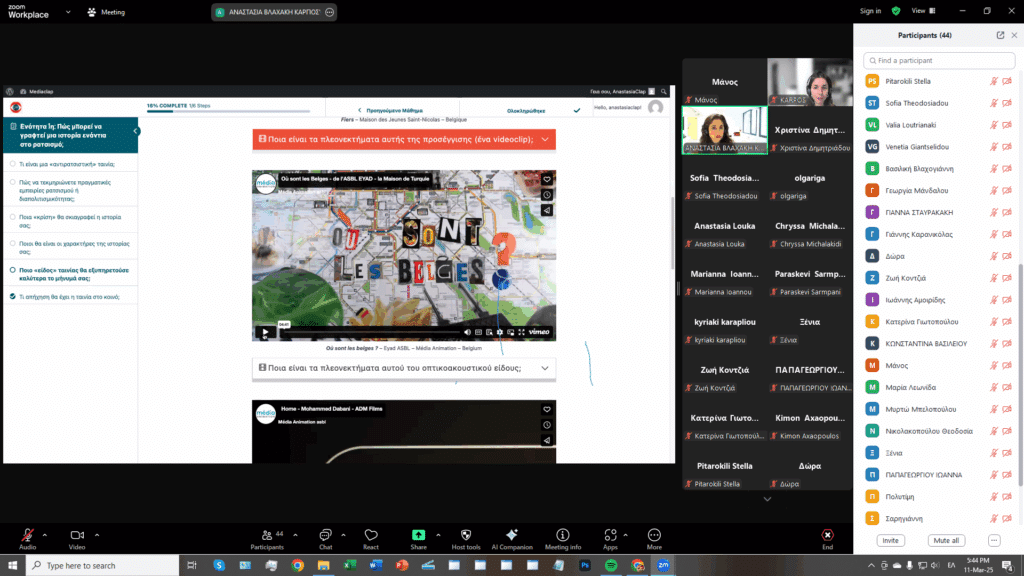Click the Invite button
This screenshot has height=576, width=1024.
pos(890,541)
